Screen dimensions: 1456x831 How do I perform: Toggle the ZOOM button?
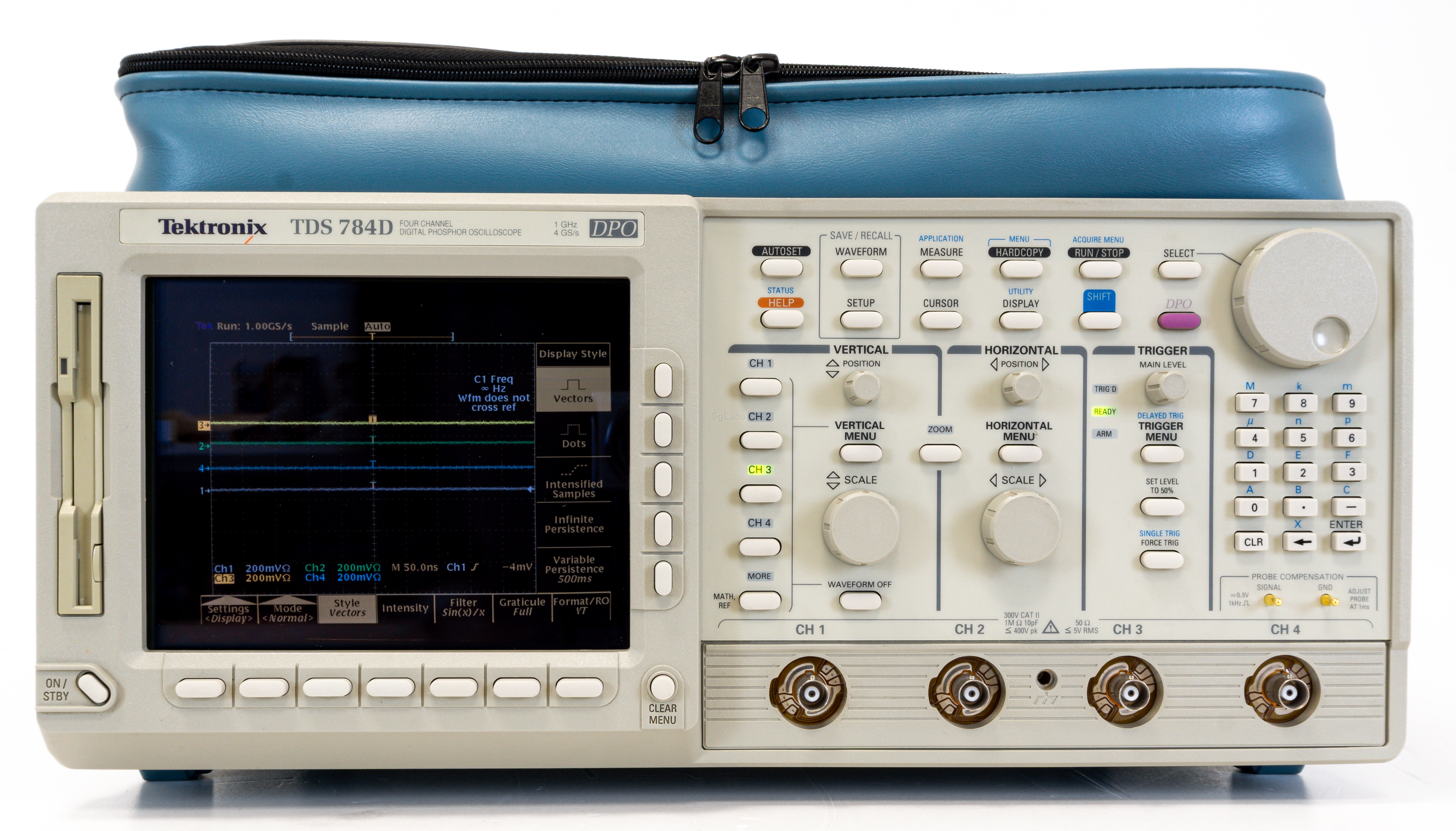click(940, 454)
